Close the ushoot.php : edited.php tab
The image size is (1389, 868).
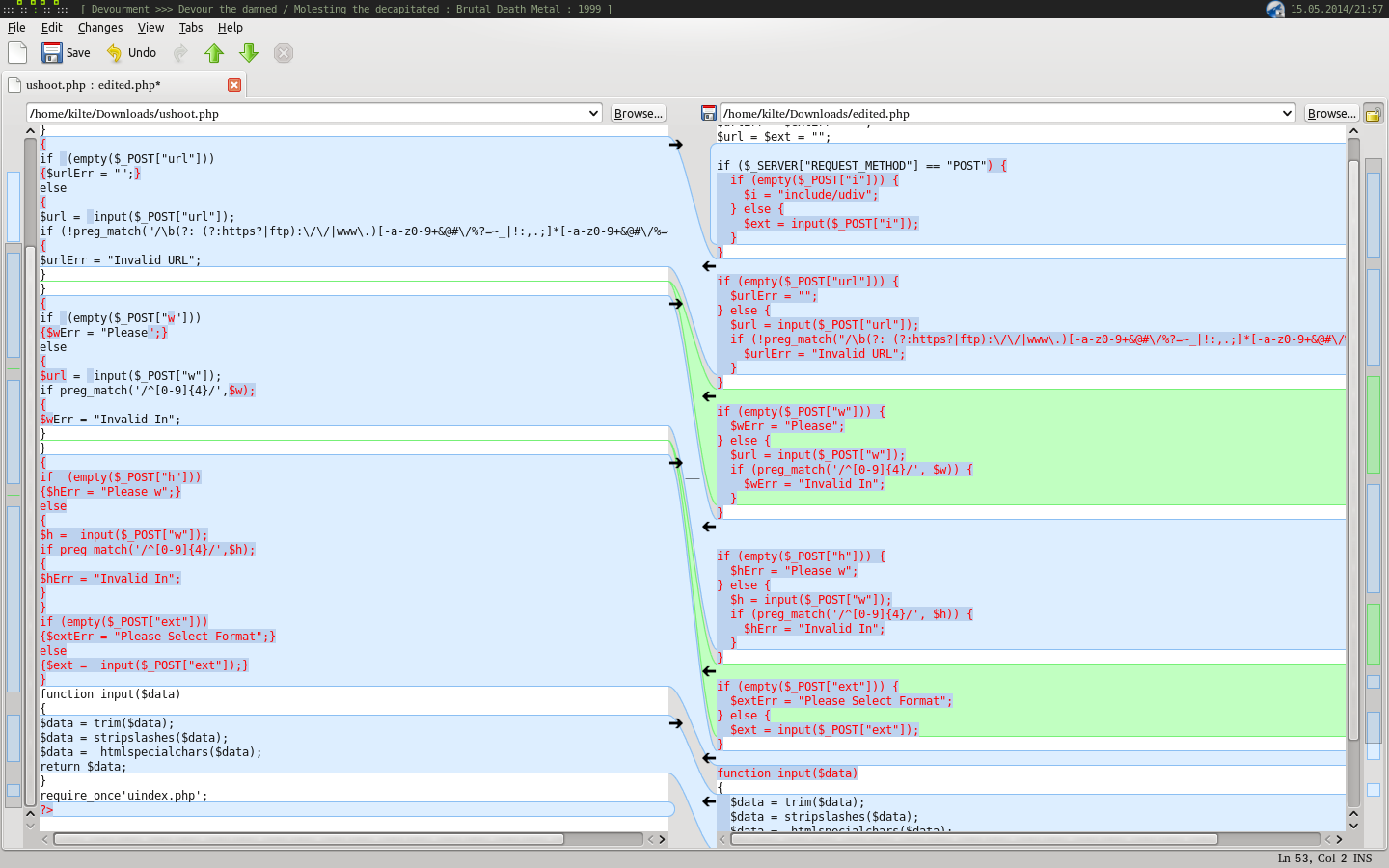(x=234, y=85)
